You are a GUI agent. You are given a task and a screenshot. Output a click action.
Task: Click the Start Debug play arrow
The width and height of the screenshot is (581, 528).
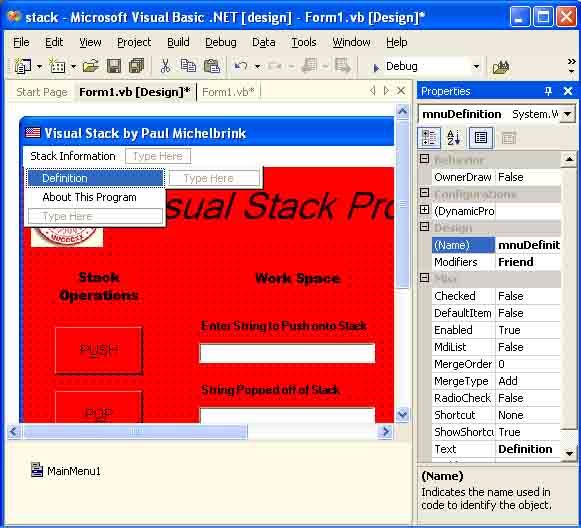tap(376, 67)
